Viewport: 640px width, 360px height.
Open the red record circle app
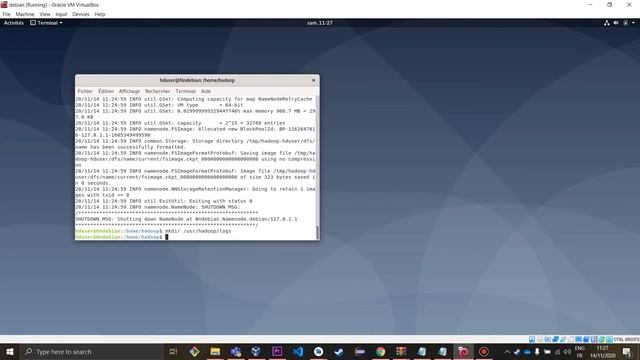click(484, 351)
